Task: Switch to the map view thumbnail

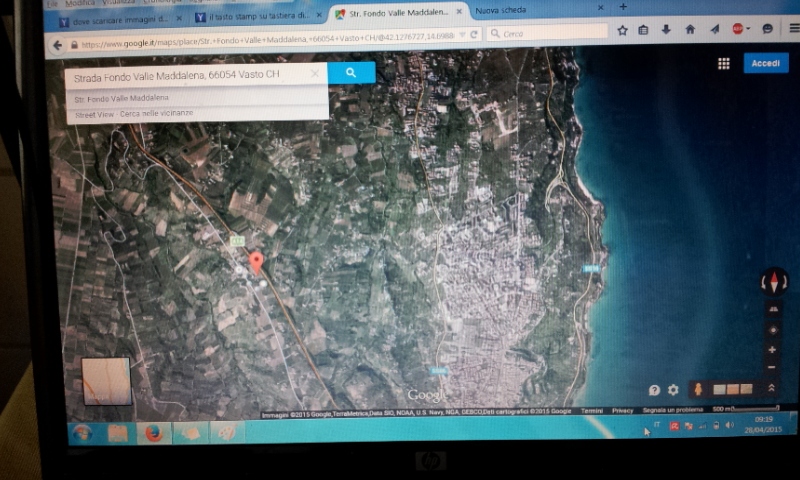Action: [106, 381]
